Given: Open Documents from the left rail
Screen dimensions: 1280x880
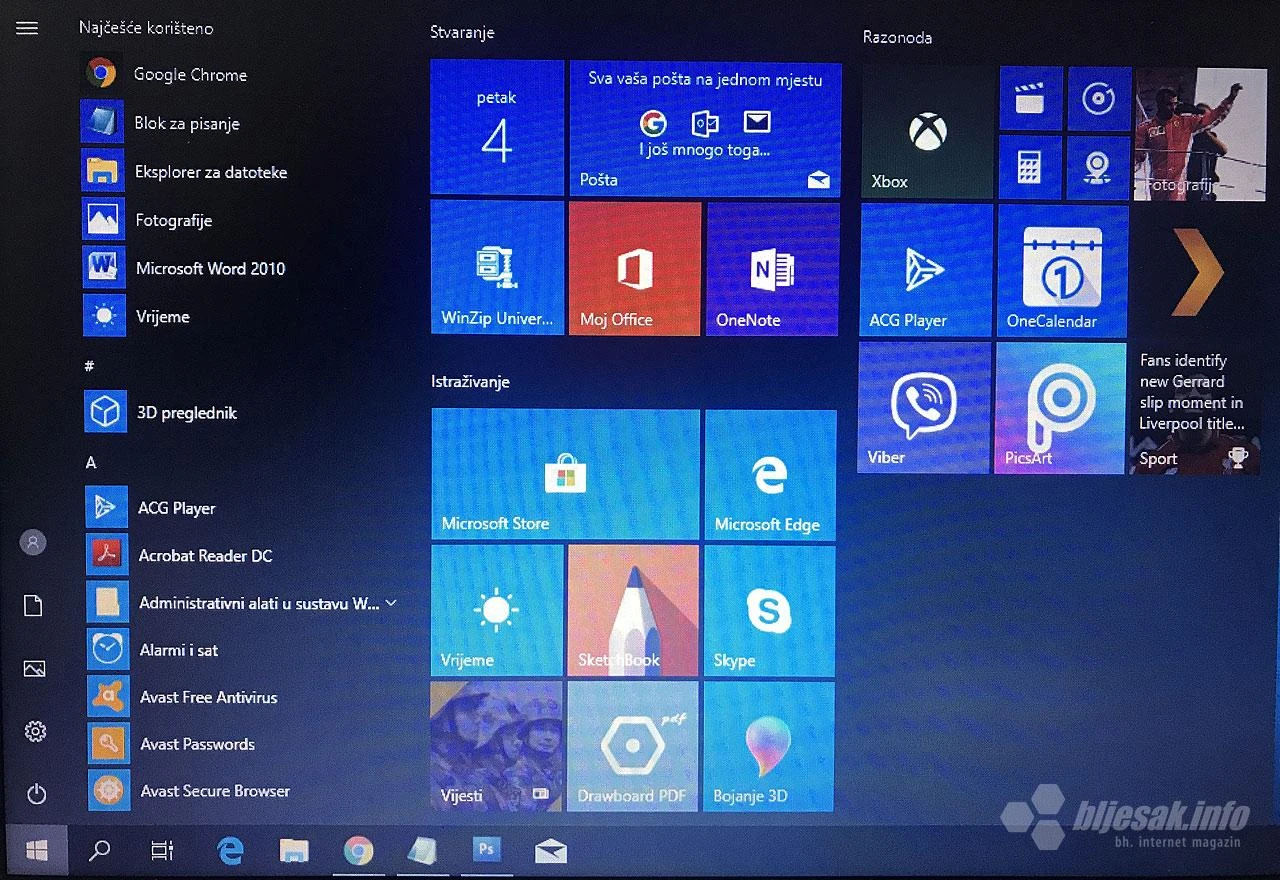Looking at the screenshot, I should tap(33, 605).
